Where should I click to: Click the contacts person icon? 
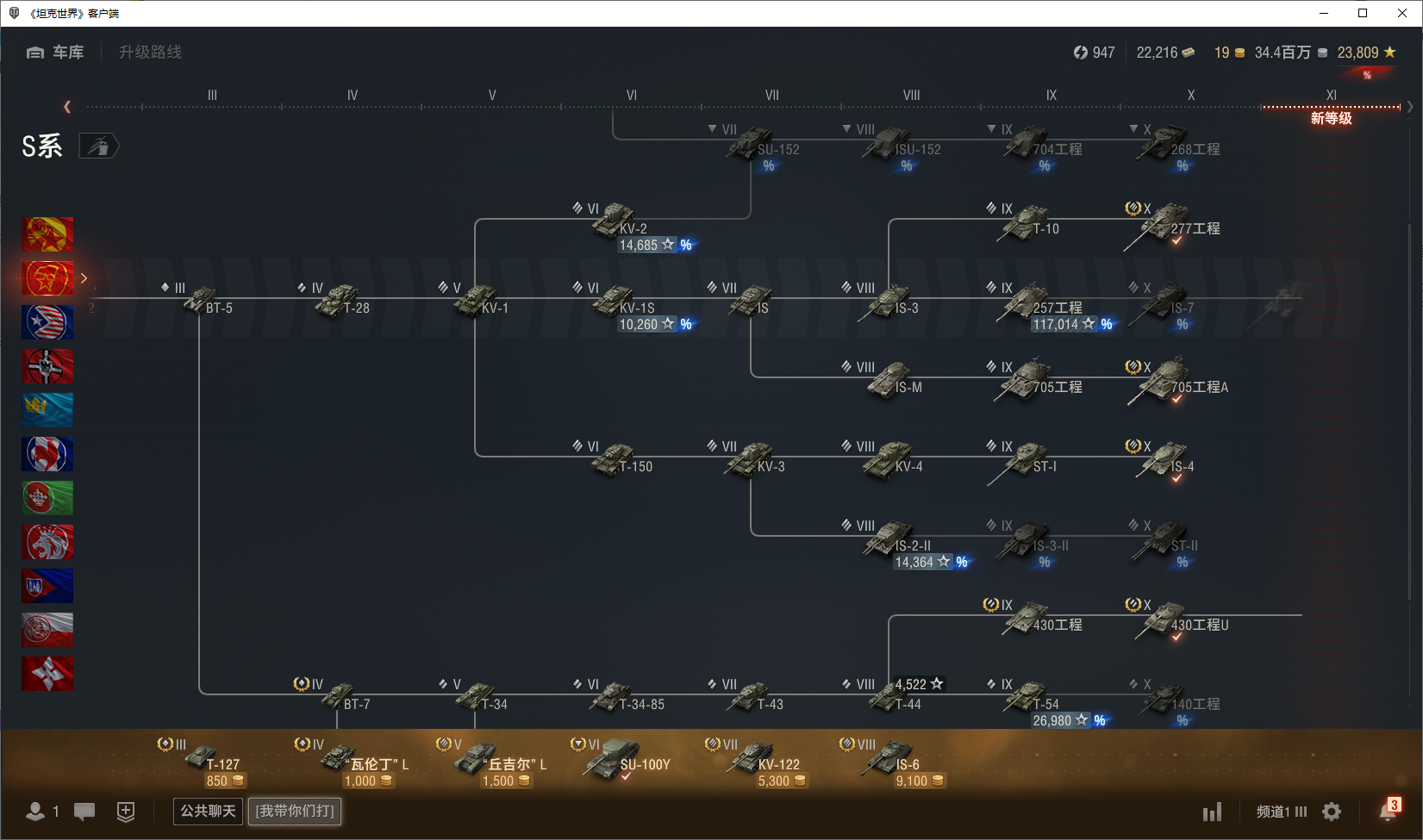coord(35,812)
